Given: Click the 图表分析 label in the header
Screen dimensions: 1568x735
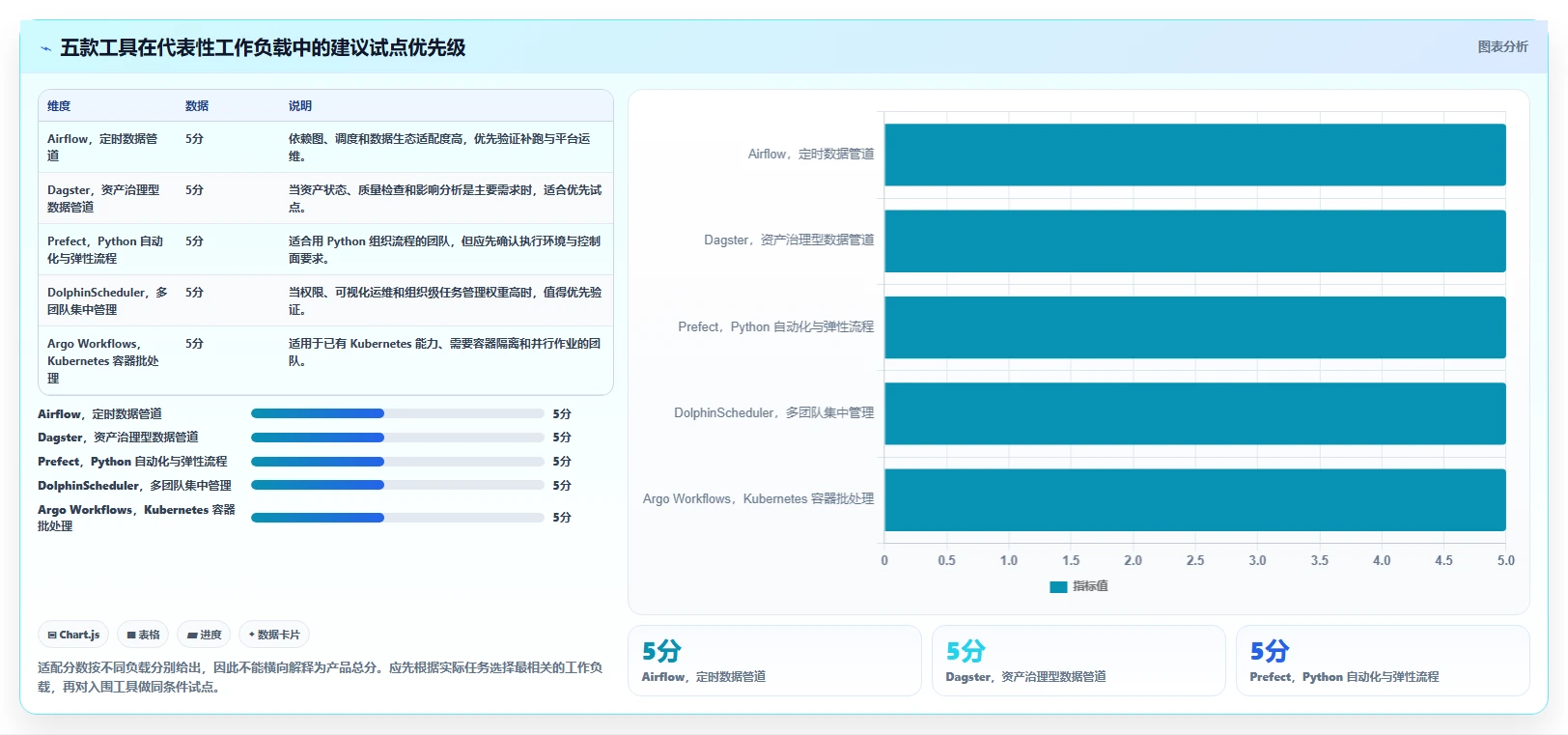Looking at the screenshot, I should 1502,46.
